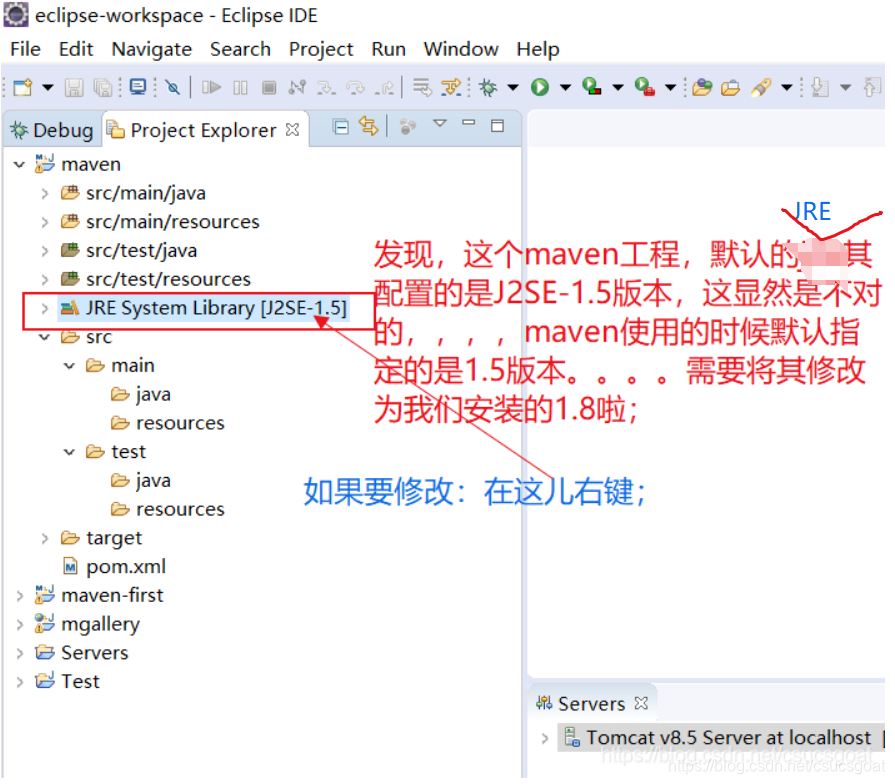Open the Run configurations dropdown arrow
Screen dimensions: 895x784
coord(565,87)
